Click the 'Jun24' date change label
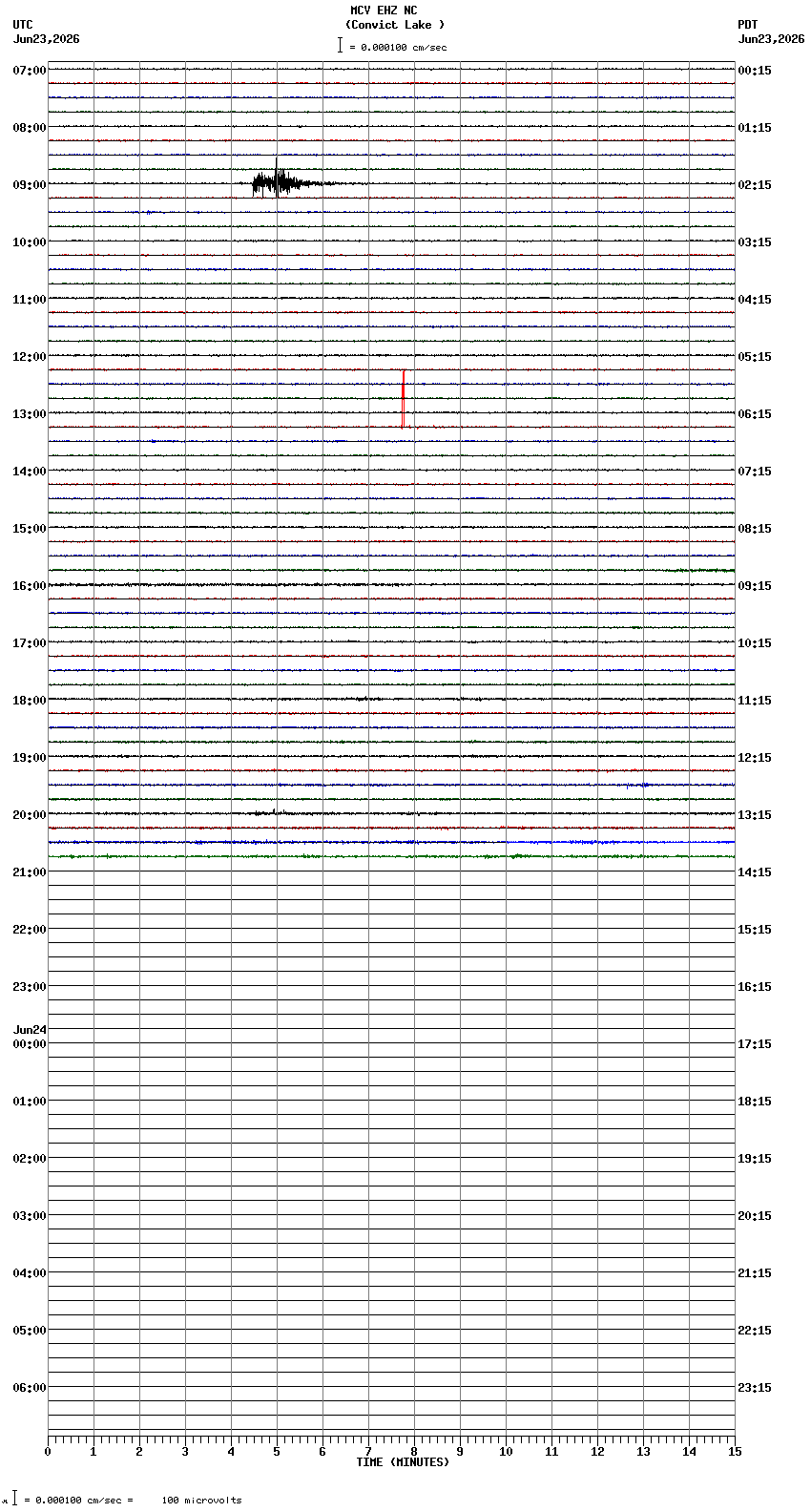Screen dimensions: 811x1512 click(x=30, y=1030)
